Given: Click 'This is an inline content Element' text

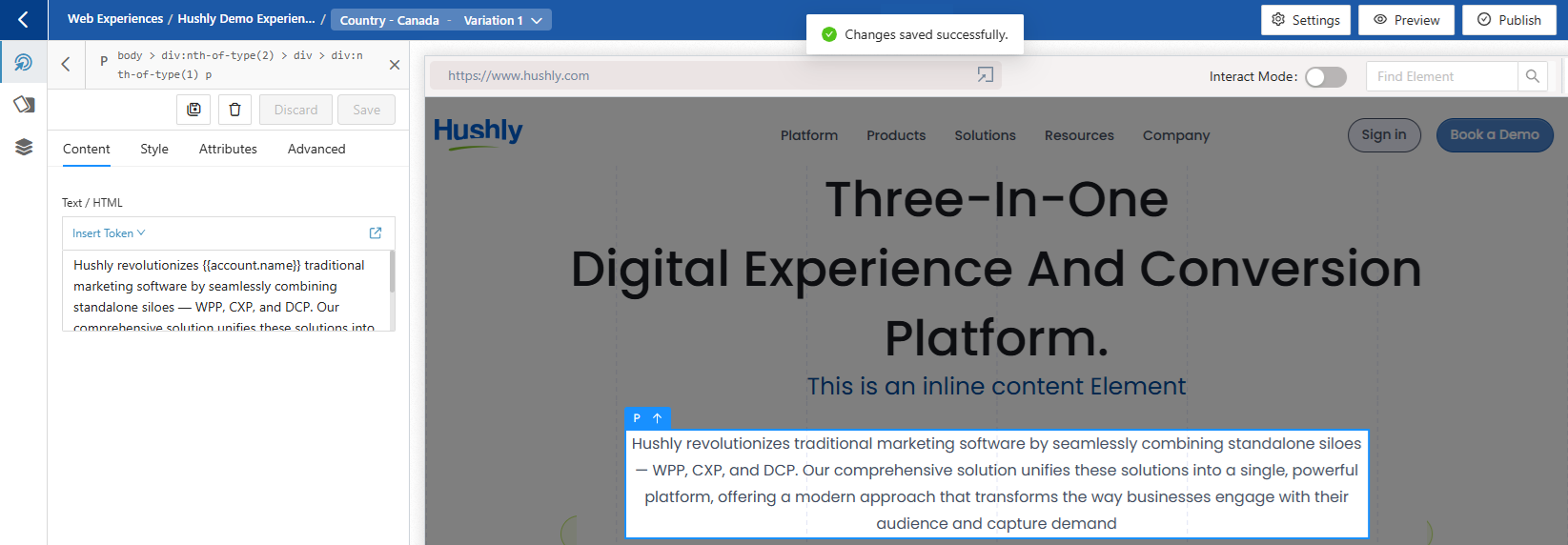Looking at the screenshot, I should tap(996, 386).
